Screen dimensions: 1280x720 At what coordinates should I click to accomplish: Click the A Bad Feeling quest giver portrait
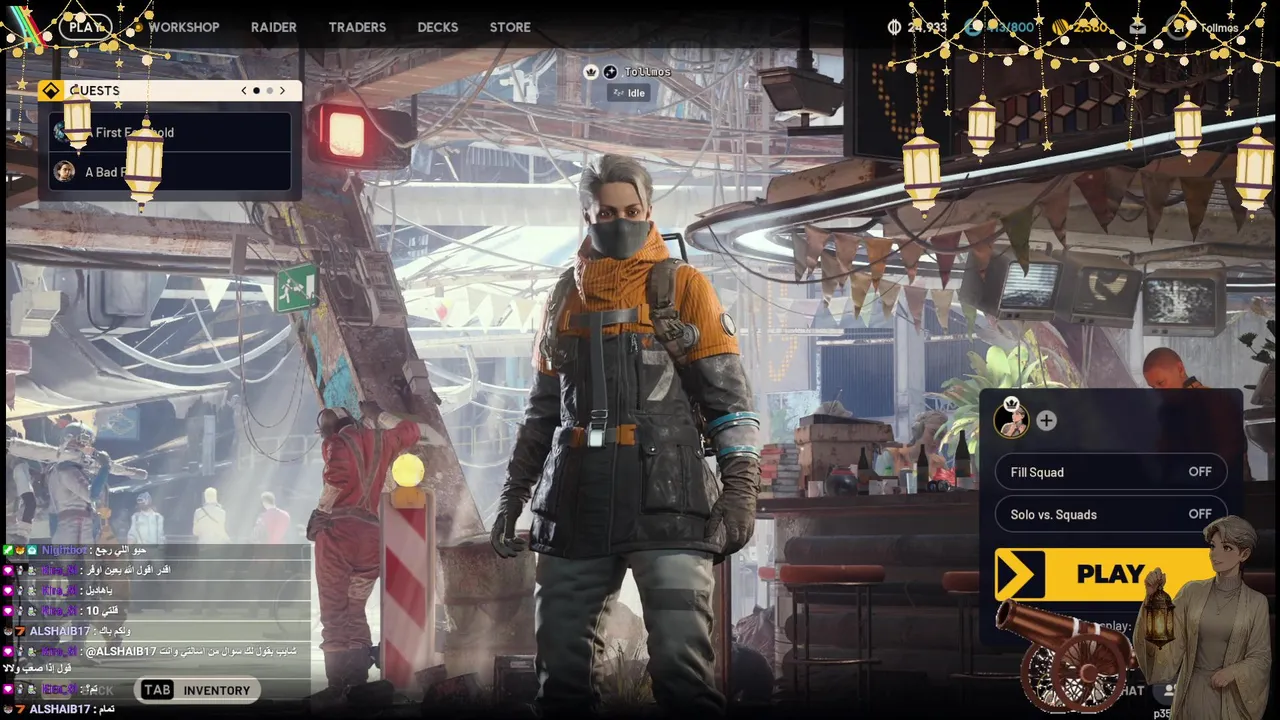pyautogui.click(x=64, y=172)
